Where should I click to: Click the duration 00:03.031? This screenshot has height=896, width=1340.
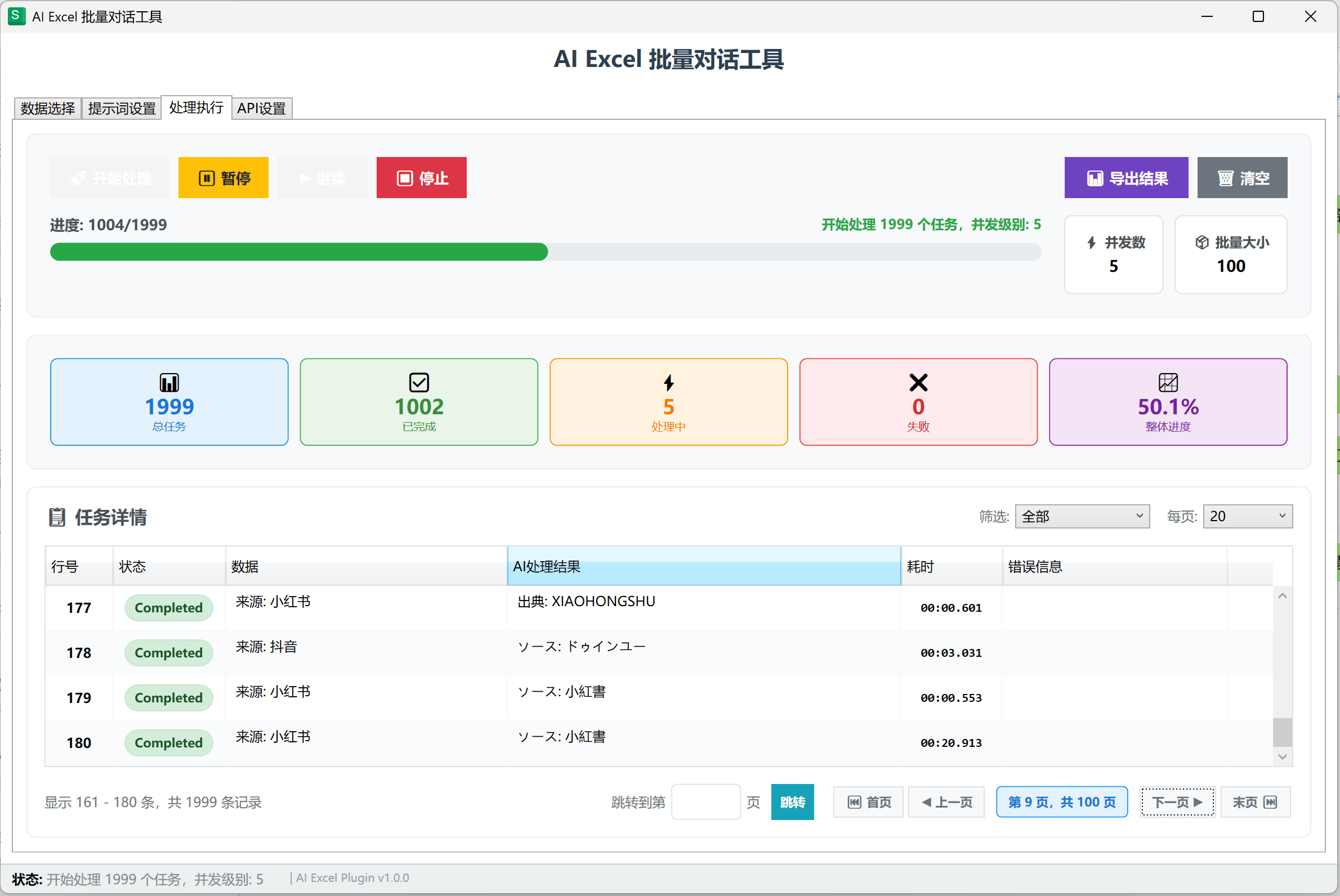951,652
